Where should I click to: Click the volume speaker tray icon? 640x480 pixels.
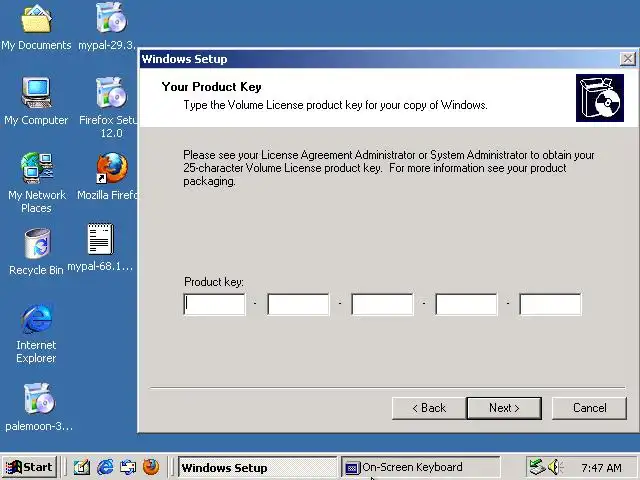coord(554,467)
